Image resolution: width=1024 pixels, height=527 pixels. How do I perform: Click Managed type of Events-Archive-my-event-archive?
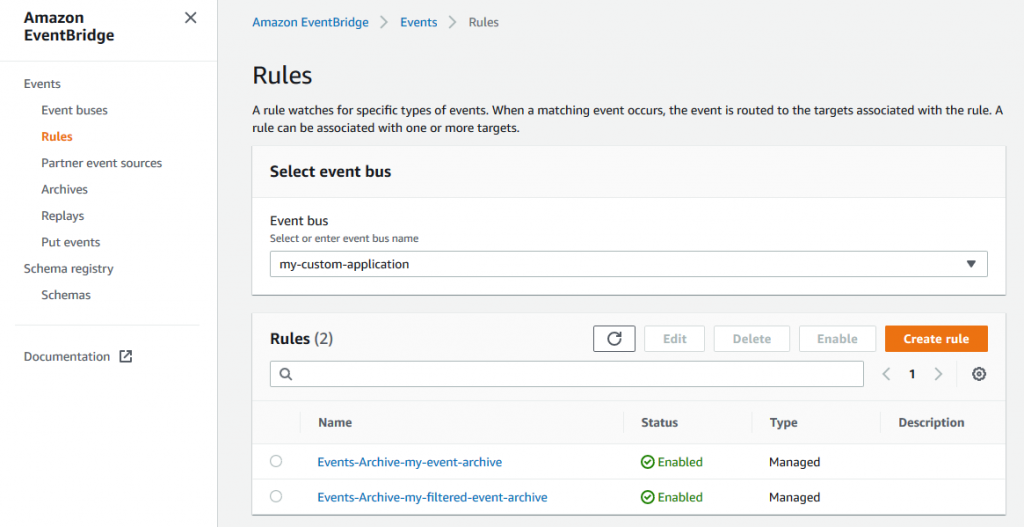pos(795,462)
